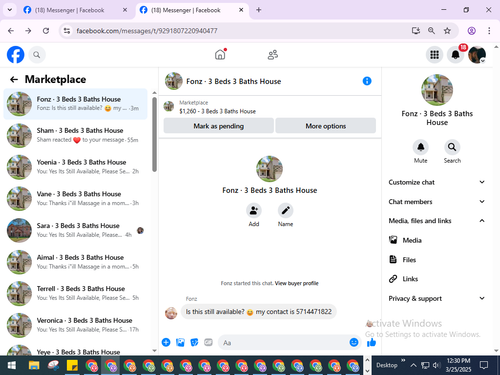Select the Fonz conversation in list
The image size is (500, 375).
(75, 104)
